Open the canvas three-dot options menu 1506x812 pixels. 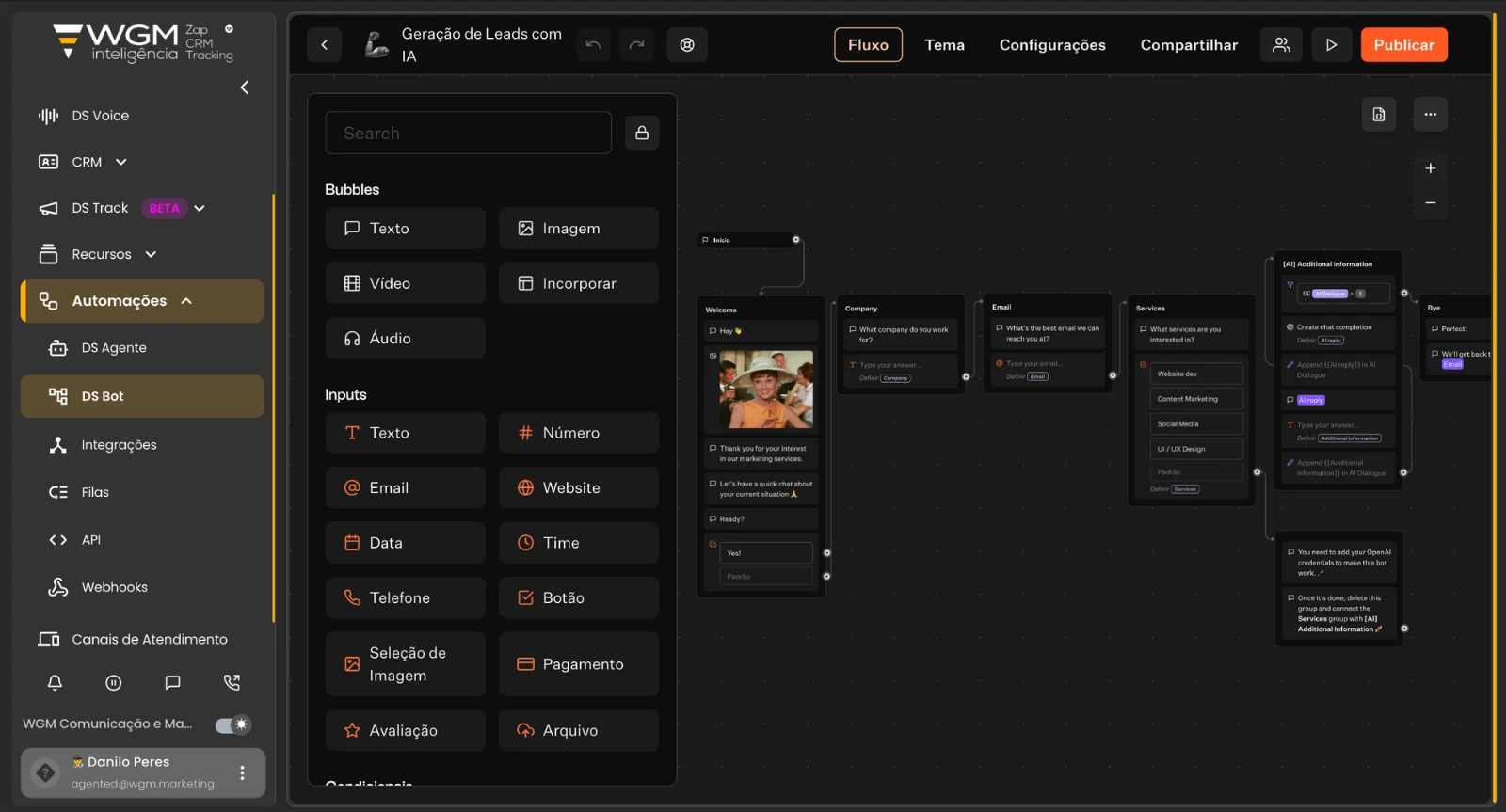1430,114
